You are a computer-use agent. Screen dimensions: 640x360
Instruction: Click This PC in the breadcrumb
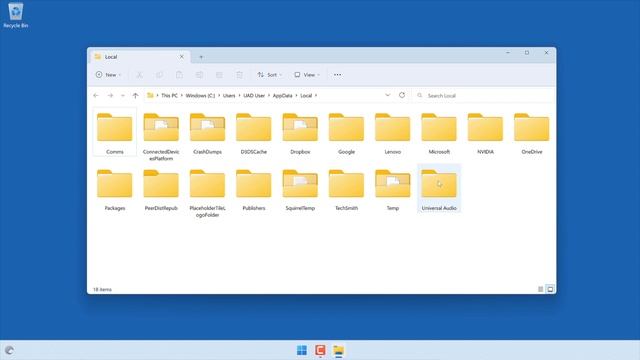(x=169, y=96)
